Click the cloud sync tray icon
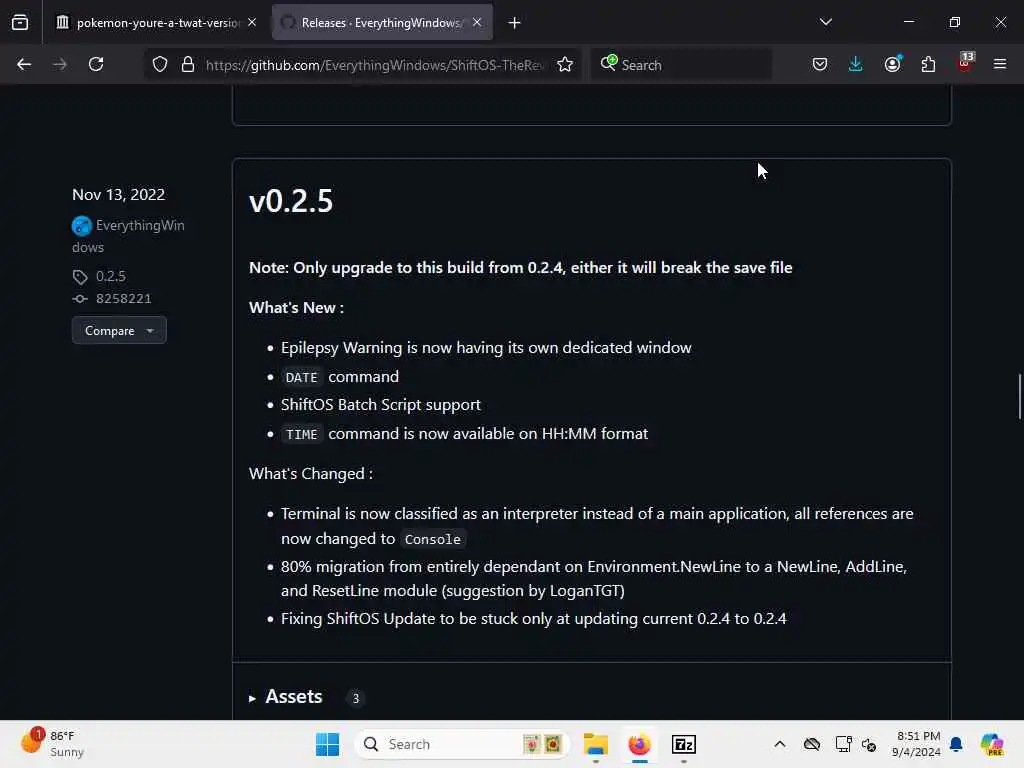The height and width of the screenshot is (768, 1024). pos(812,744)
